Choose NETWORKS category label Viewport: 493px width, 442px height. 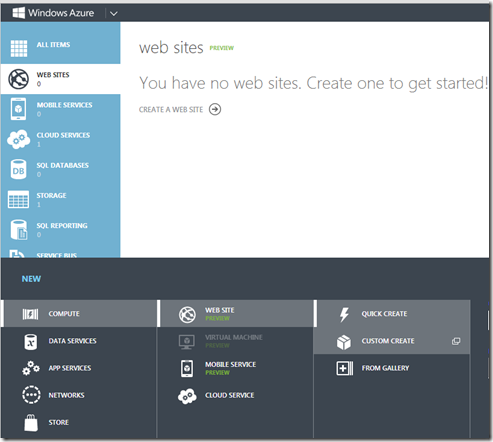click(66, 395)
